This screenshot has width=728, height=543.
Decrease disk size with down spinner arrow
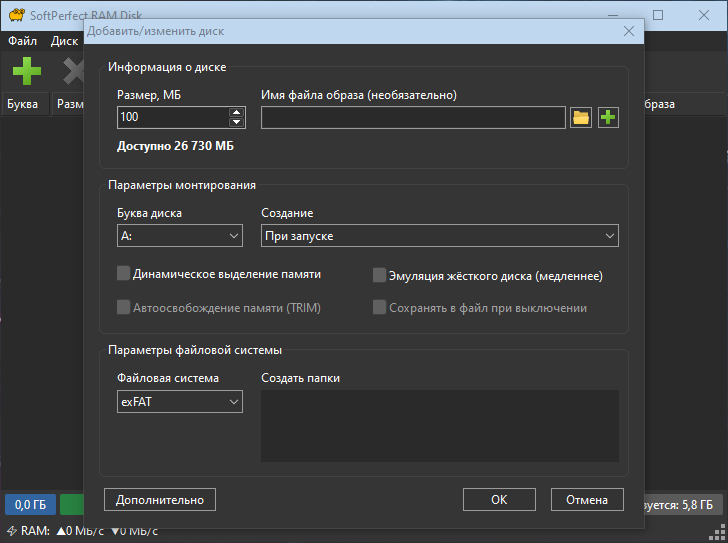click(236, 123)
